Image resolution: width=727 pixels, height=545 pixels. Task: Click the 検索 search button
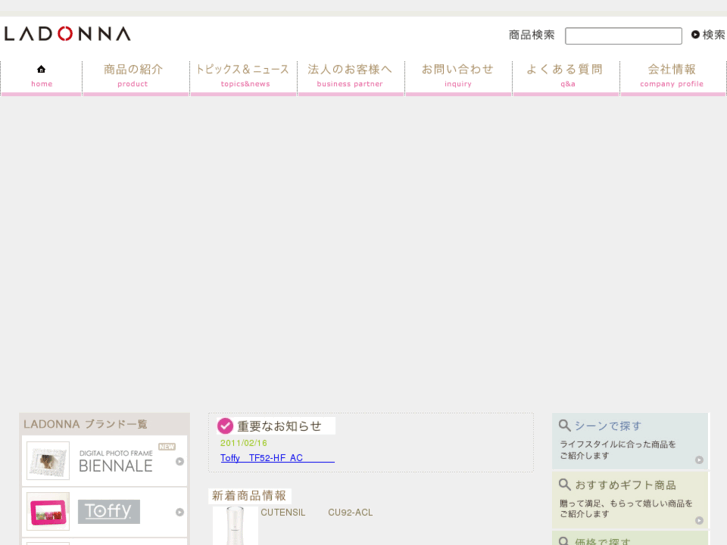(708, 35)
